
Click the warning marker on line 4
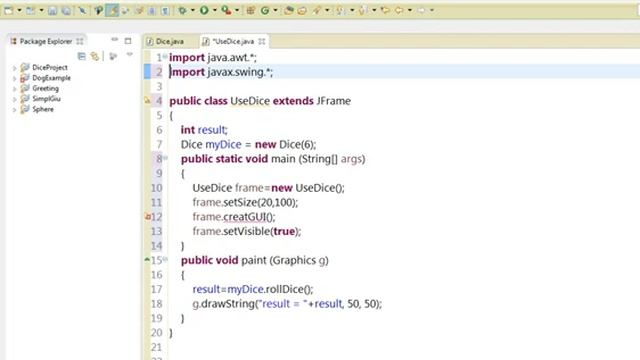point(147,100)
